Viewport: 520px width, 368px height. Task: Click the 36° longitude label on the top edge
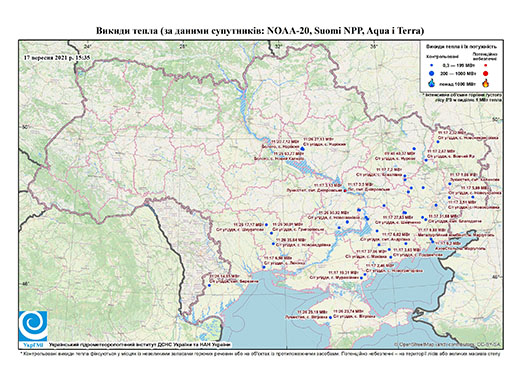[374, 46]
